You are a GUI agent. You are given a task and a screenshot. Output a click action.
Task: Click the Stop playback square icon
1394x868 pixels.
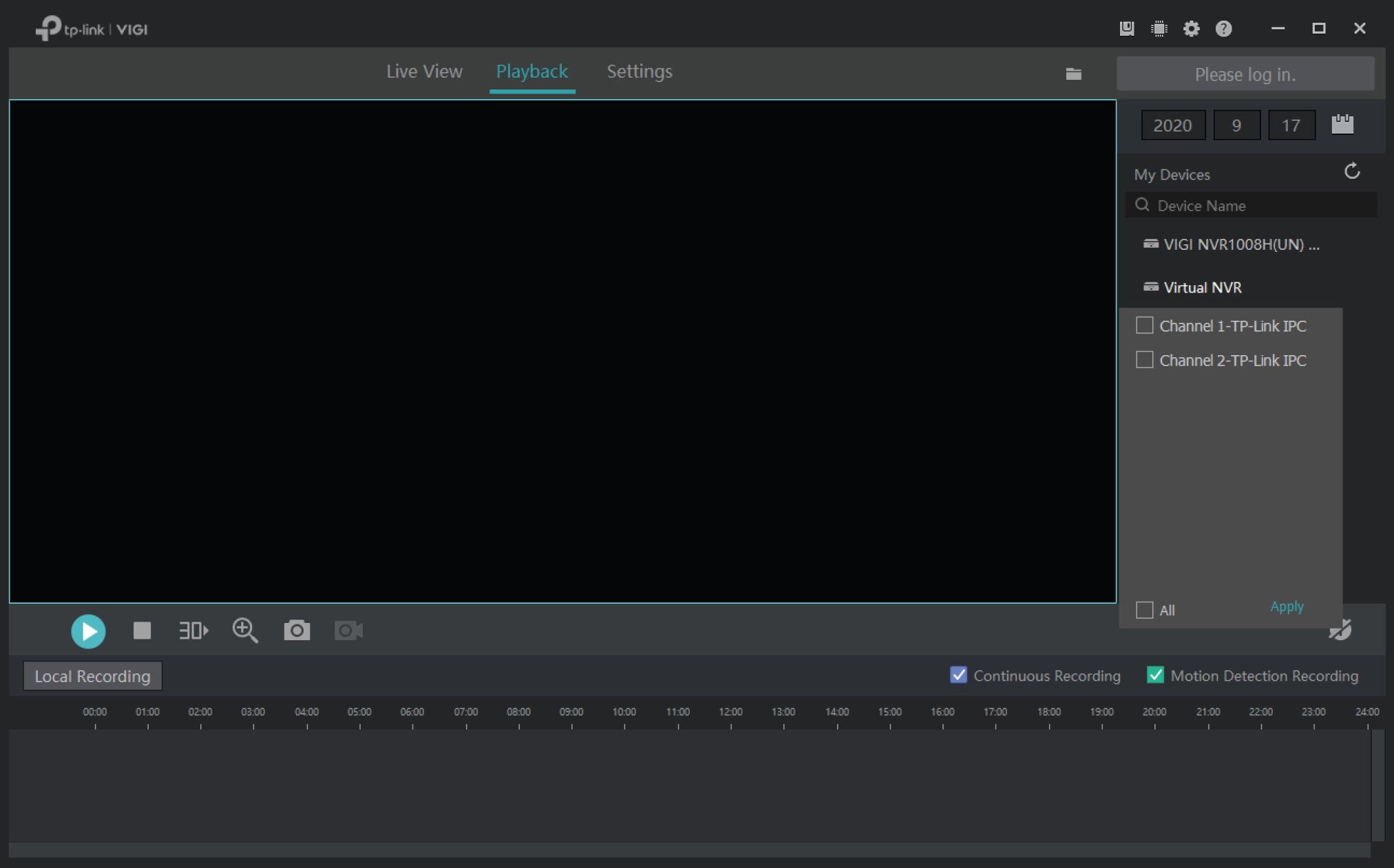click(142, 631)
